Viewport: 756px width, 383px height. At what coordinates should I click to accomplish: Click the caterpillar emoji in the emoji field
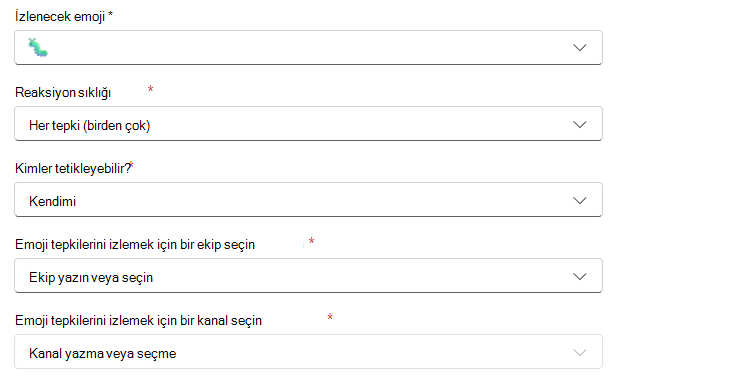38,47
